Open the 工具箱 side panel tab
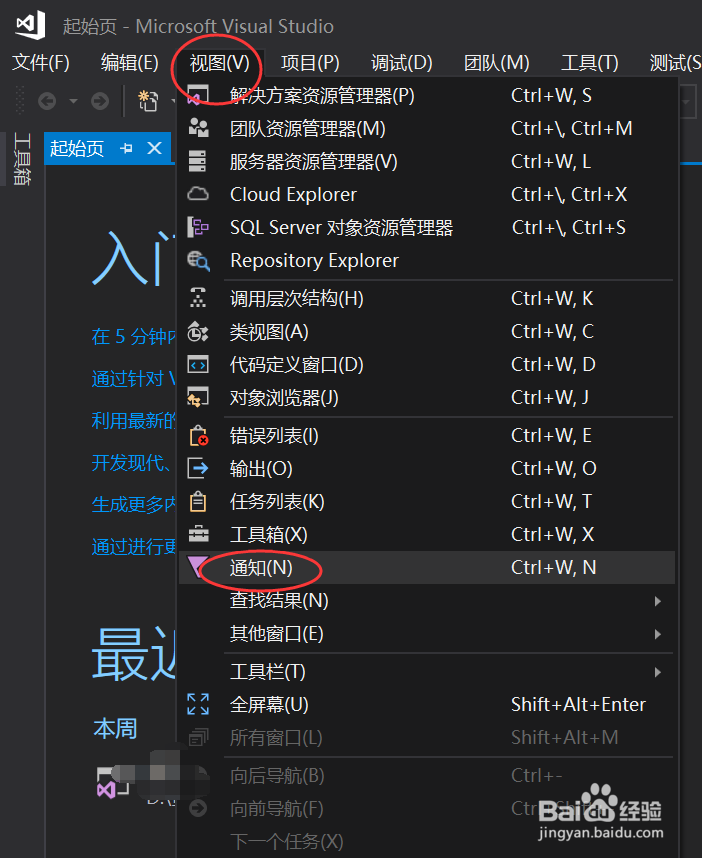The image size is (702, 858). [x=21, y=159]
